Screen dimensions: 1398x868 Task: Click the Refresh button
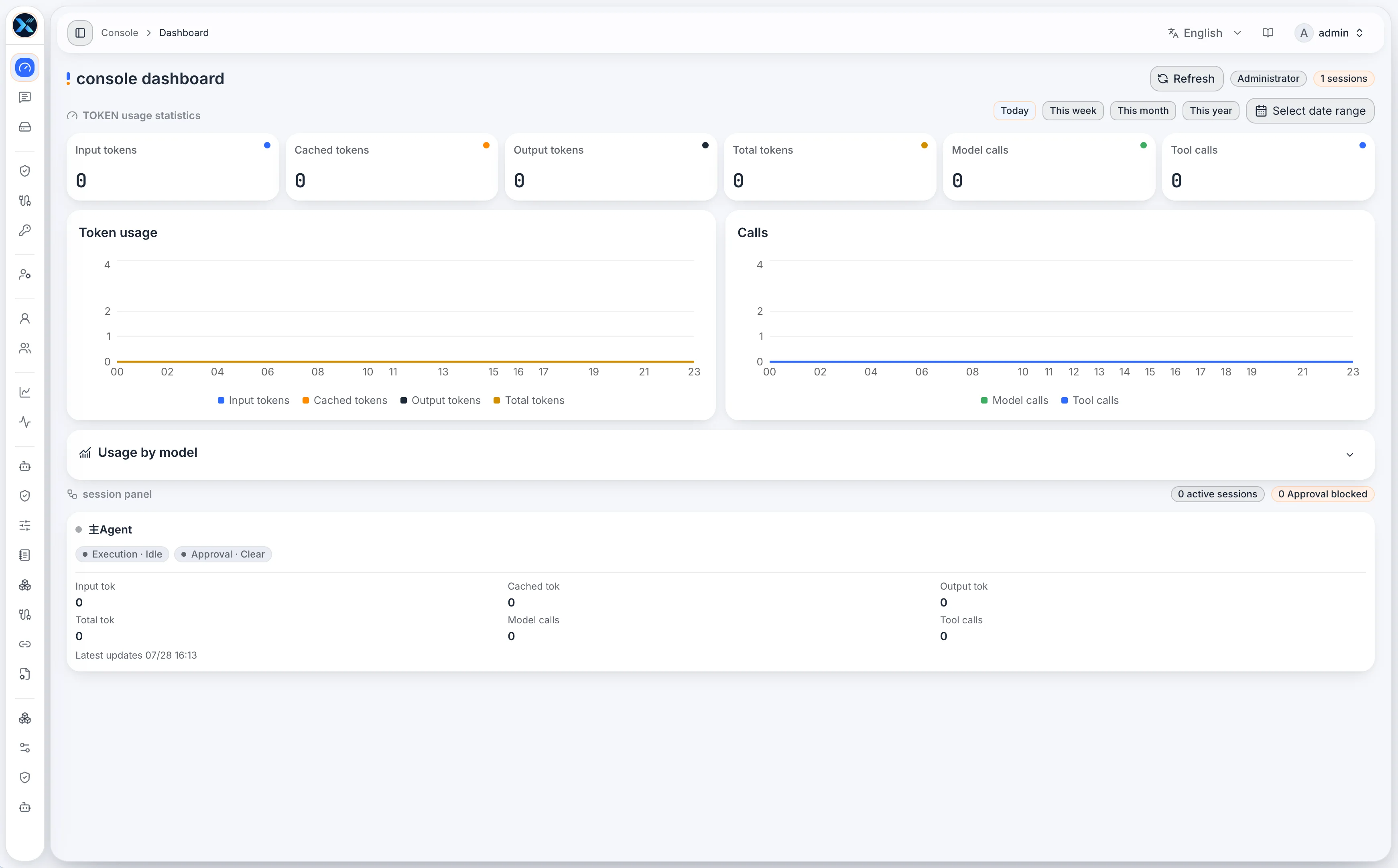click(1186, 79)
